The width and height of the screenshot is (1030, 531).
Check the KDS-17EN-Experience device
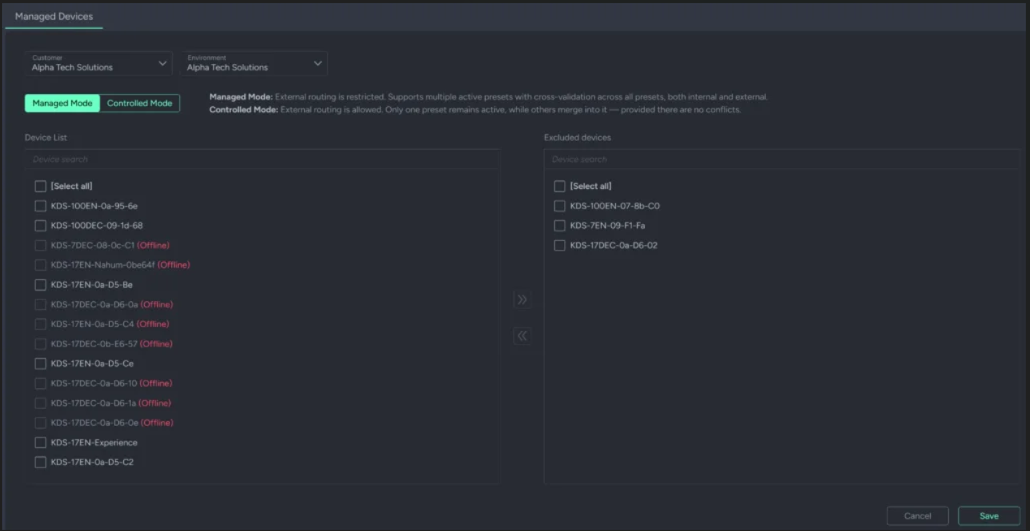click(x=41, y=443)
